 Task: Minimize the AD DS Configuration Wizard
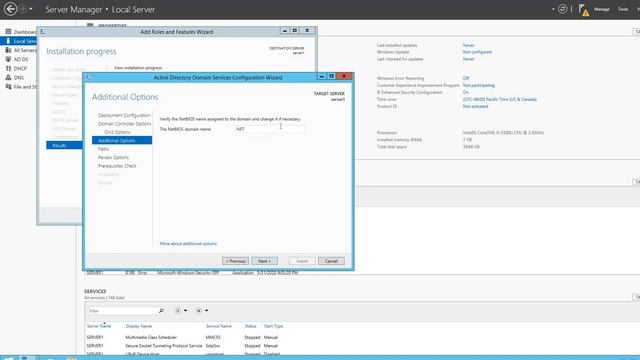coord(322,76)
